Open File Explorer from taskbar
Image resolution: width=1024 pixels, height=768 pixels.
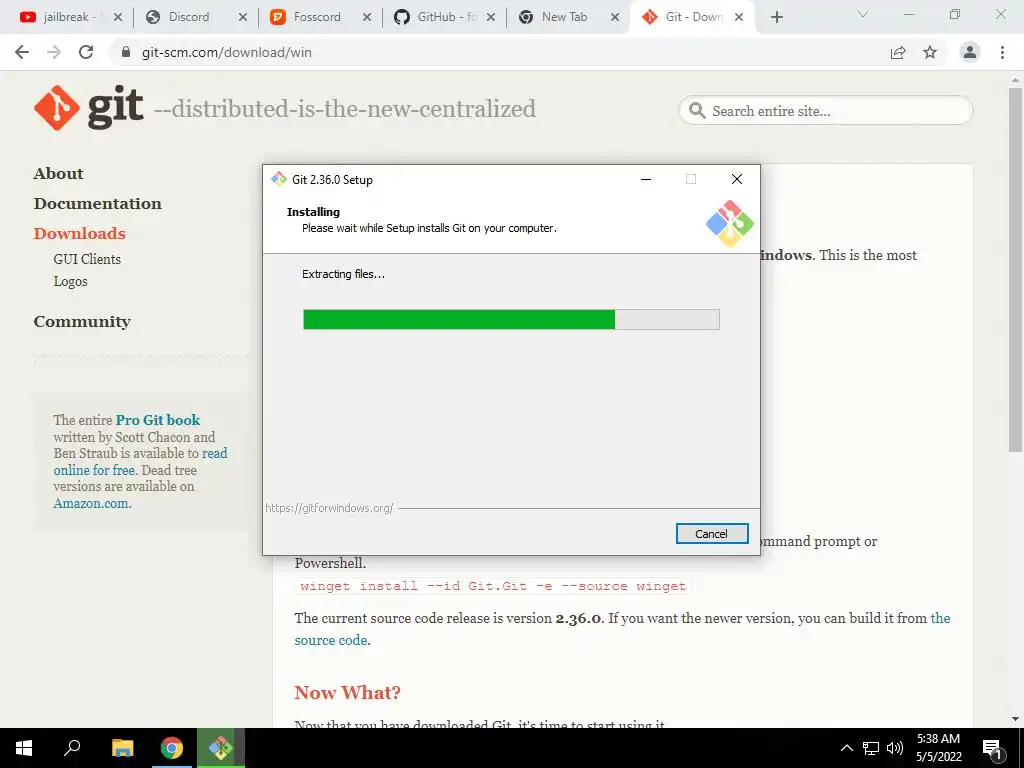pyautogui.click(x=123, y=748)
